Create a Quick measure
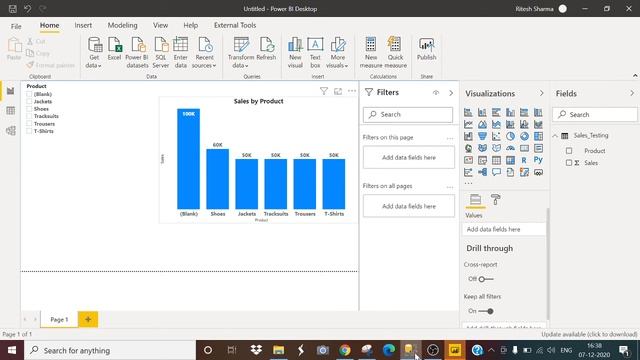 tap(396, 53)
